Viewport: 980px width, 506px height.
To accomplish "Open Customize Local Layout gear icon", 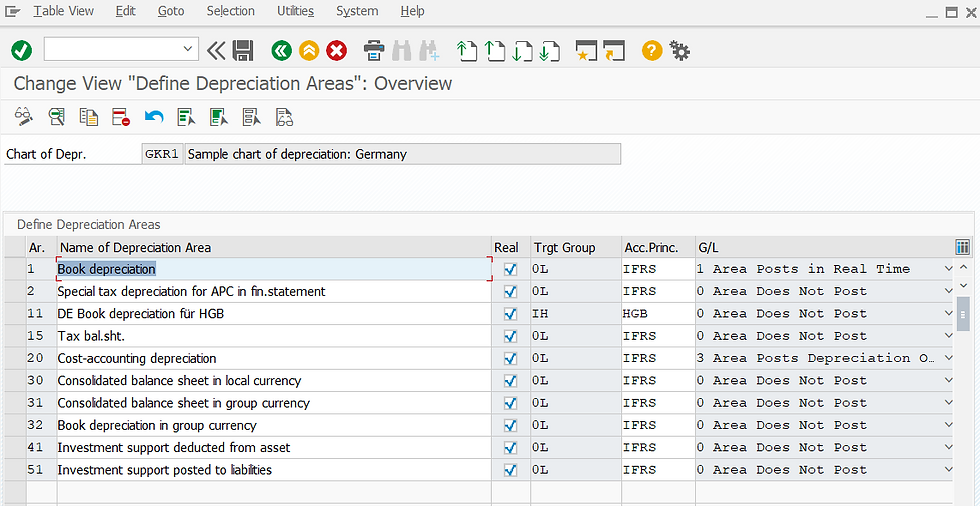I will [679, 50].
